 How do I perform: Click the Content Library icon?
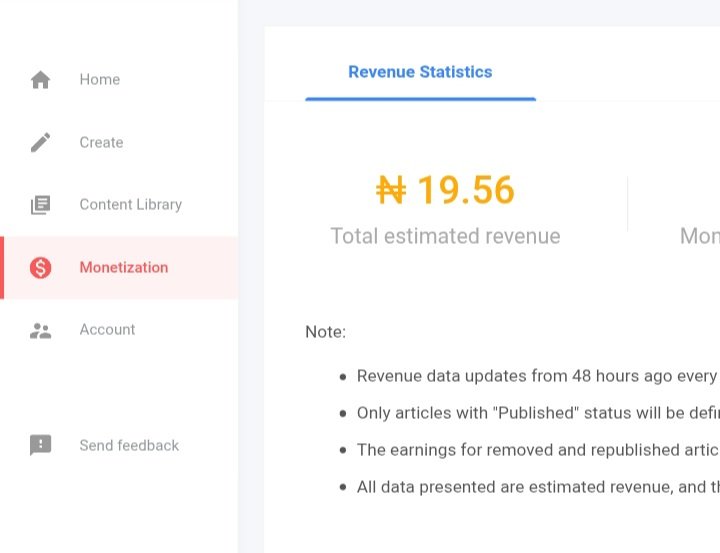tap(40, 205)
